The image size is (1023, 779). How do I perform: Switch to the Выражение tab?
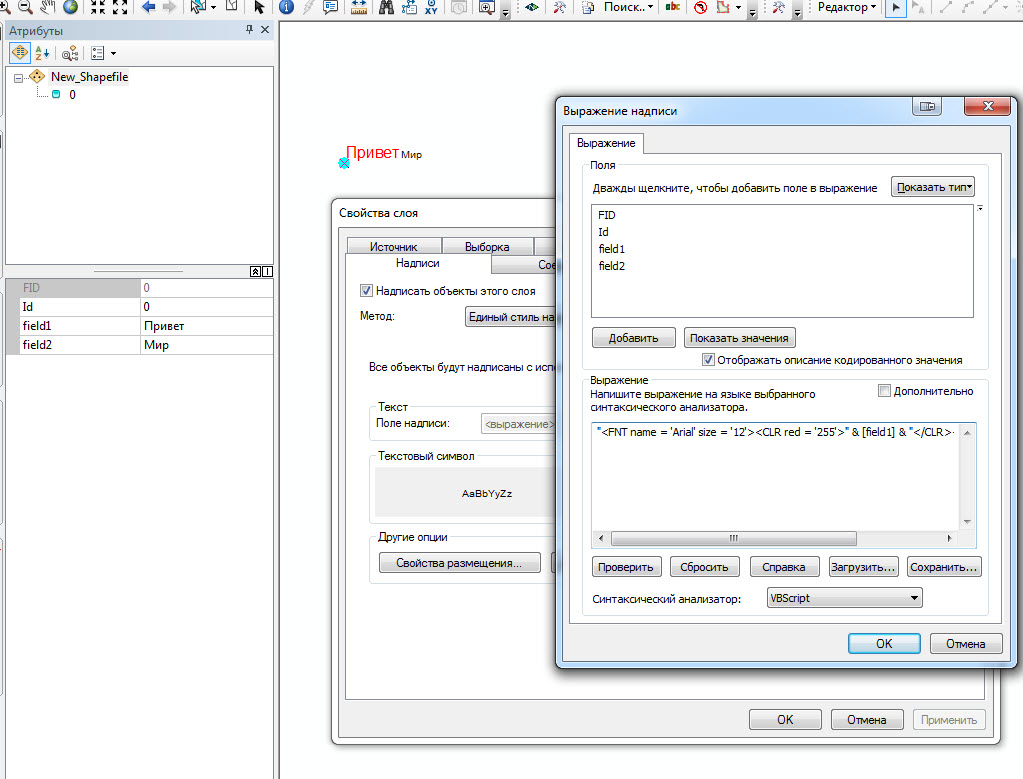606,143
